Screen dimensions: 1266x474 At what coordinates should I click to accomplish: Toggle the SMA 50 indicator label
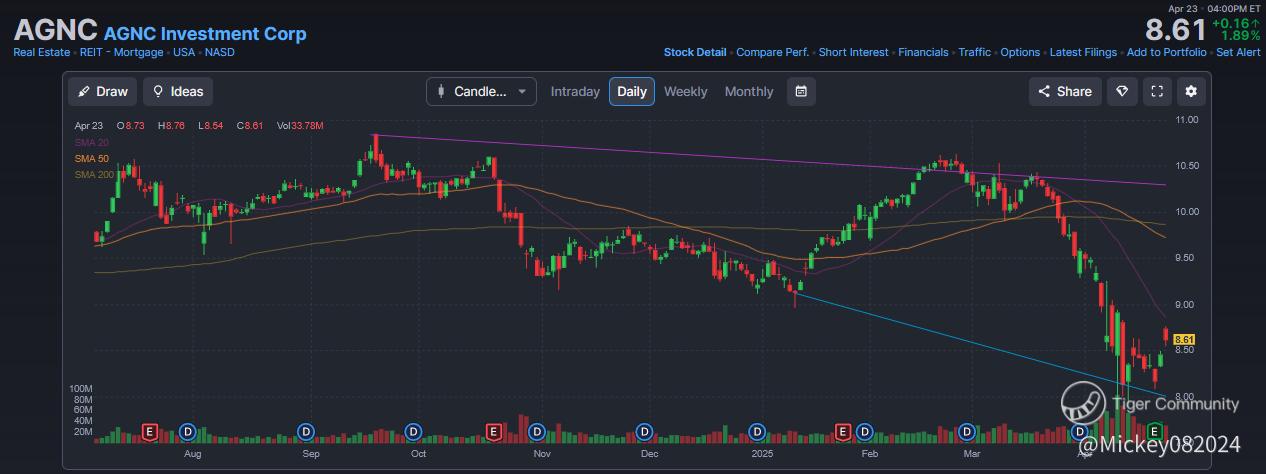point(91,159)
